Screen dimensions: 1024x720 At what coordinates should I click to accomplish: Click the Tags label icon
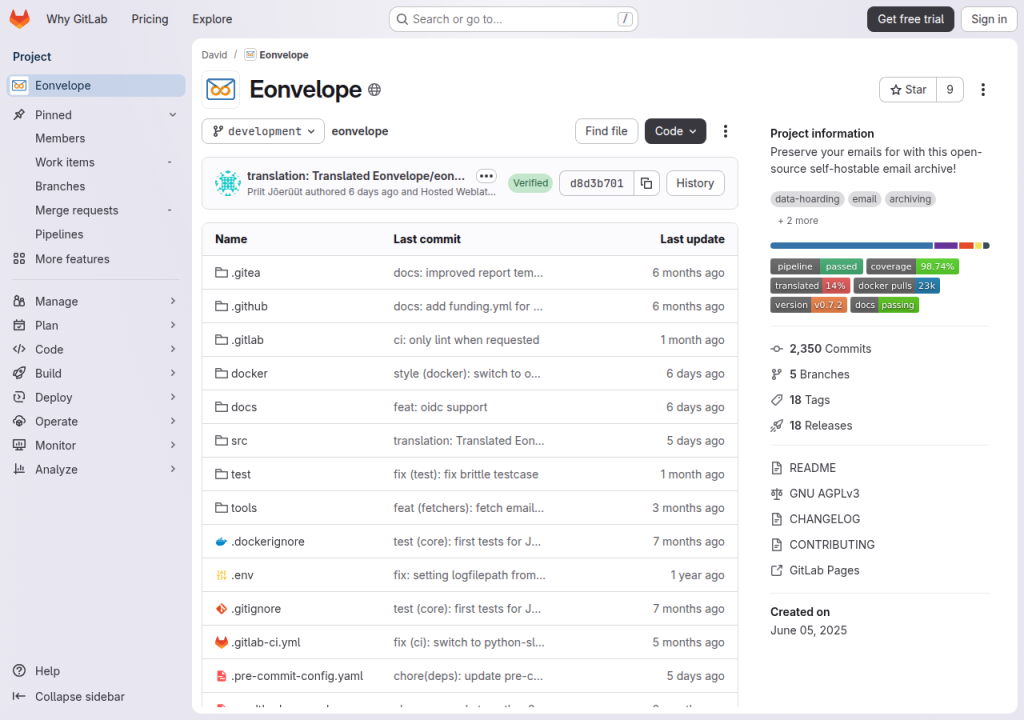[x=776, y=400]
